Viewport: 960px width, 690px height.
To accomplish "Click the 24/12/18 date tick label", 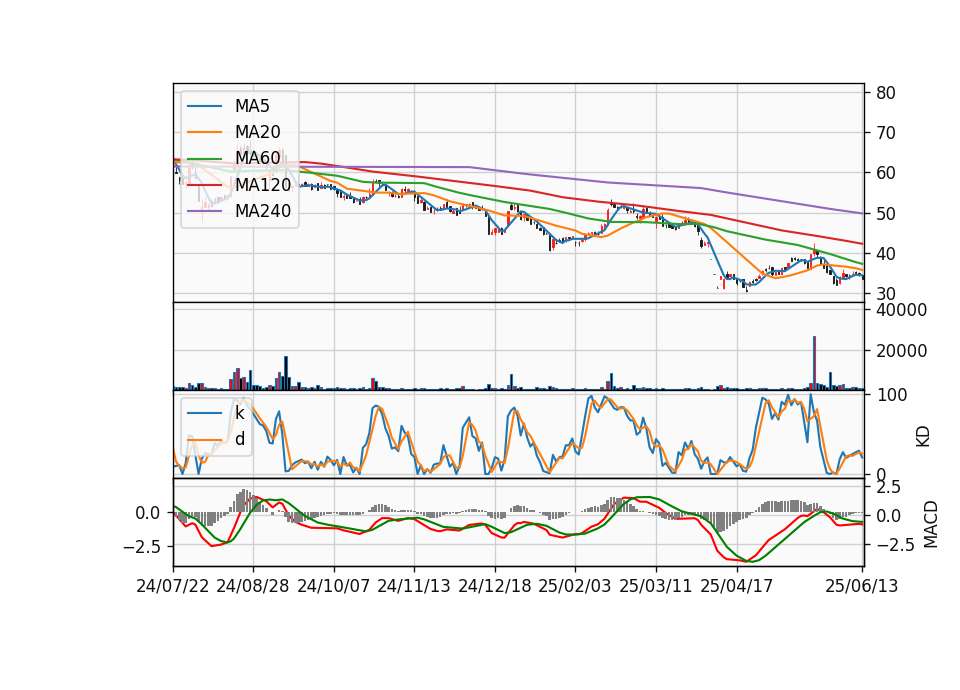I will pos(495,586).
